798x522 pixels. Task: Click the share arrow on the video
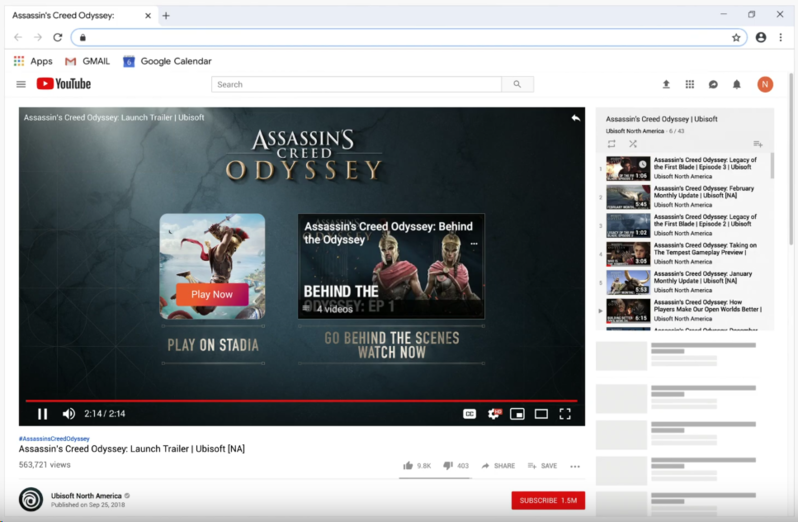(576, 118)
